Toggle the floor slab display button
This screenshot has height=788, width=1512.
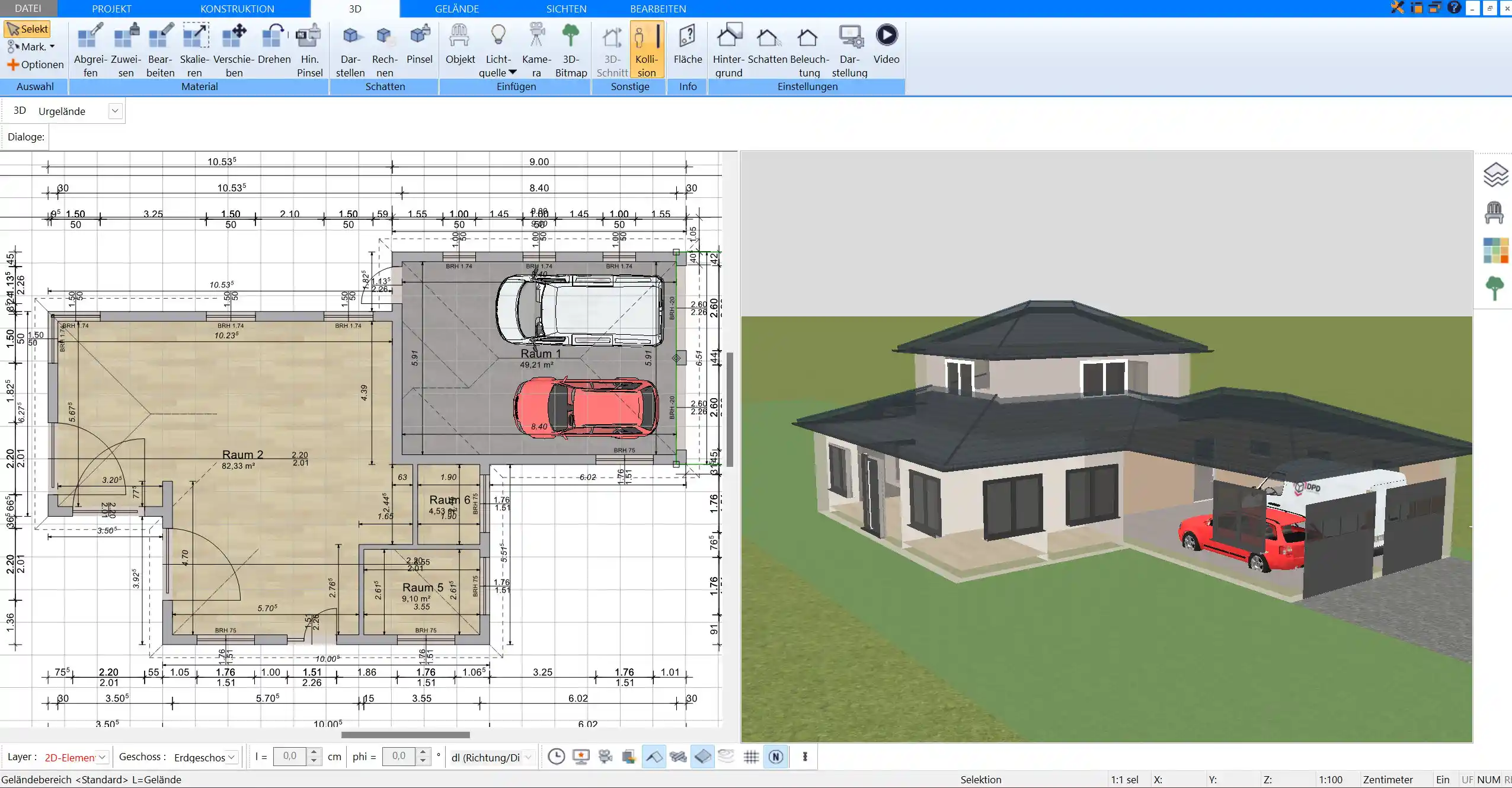click(702, 757)
